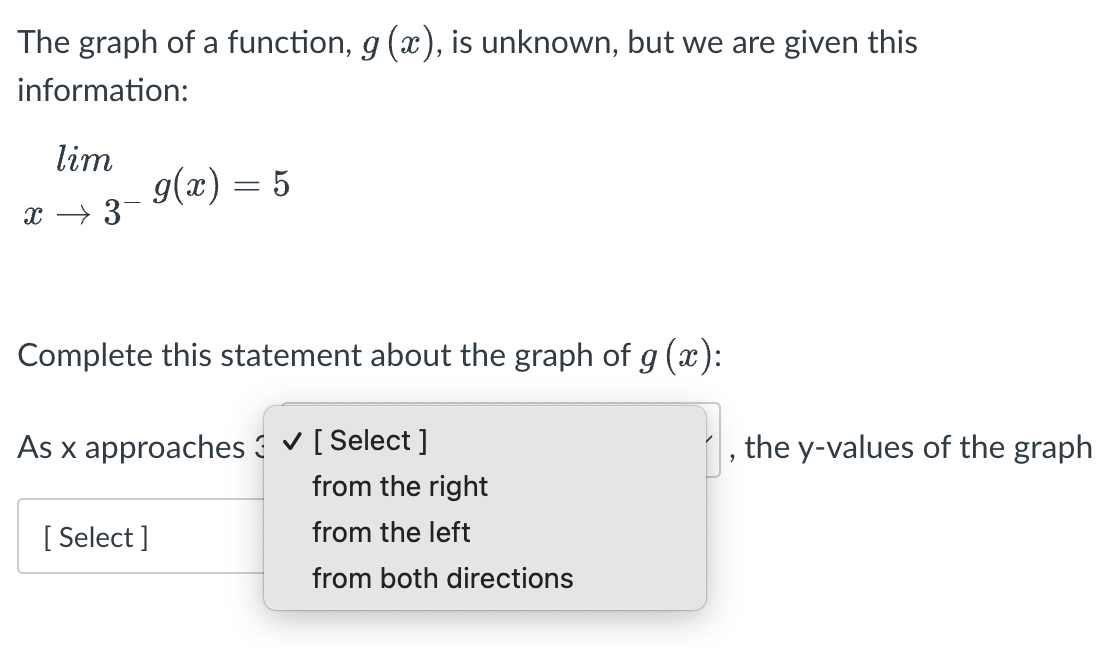Click "from the left" option text
Screen dimensions: 1118x648
point(393,532)
